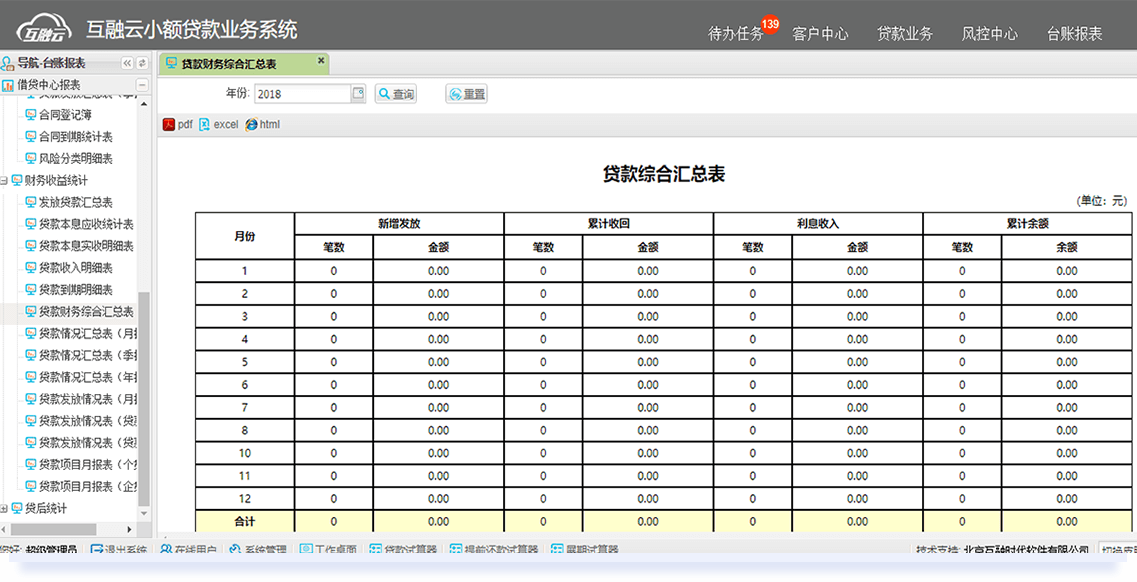This screenshot has height=582, width=1137.
Task: Close the 贷款财务综合汇总表 tab
Action: (321, 61)
